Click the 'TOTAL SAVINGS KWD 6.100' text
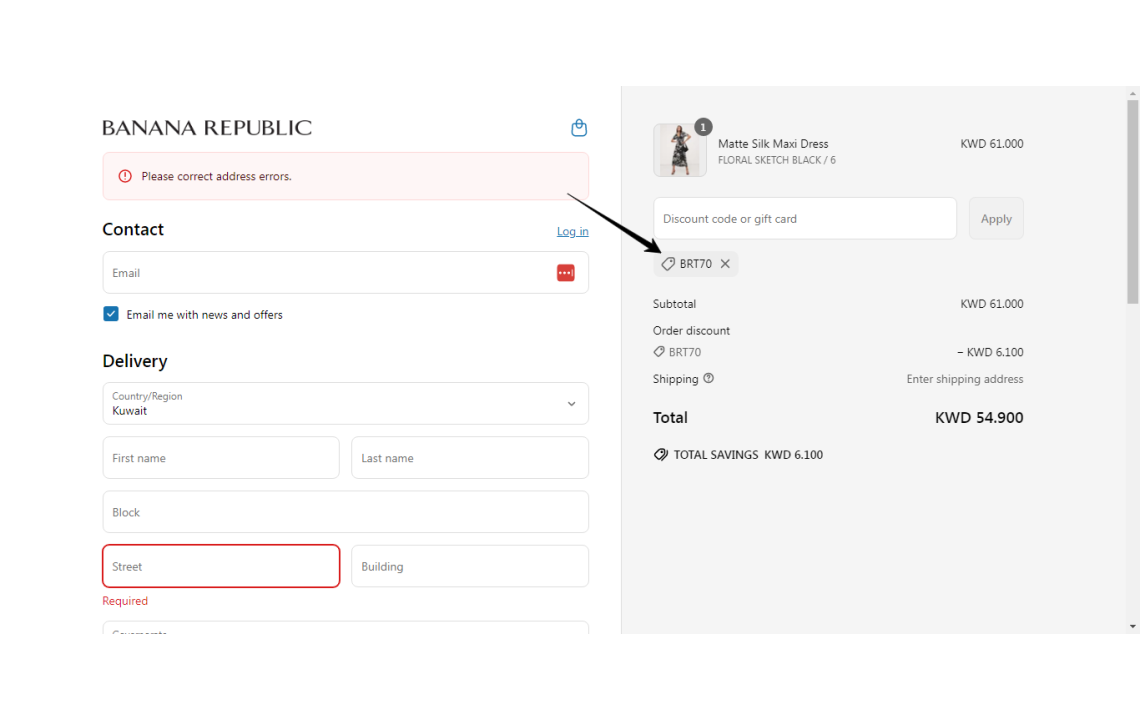This screenshot has height=720, width=1140. (x=748, y=455)
